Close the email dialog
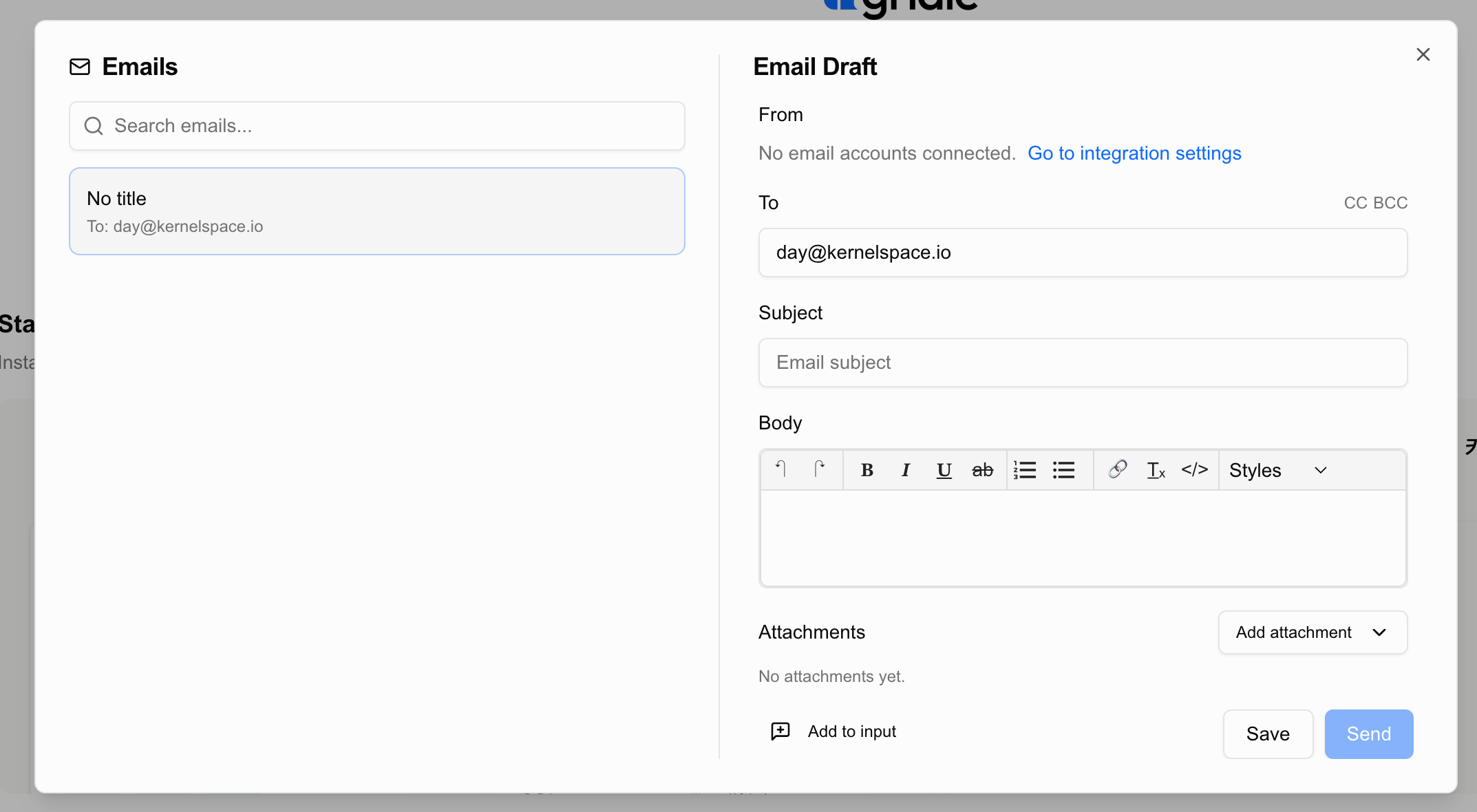The image size is (1477, 812). click(1423, 54)
